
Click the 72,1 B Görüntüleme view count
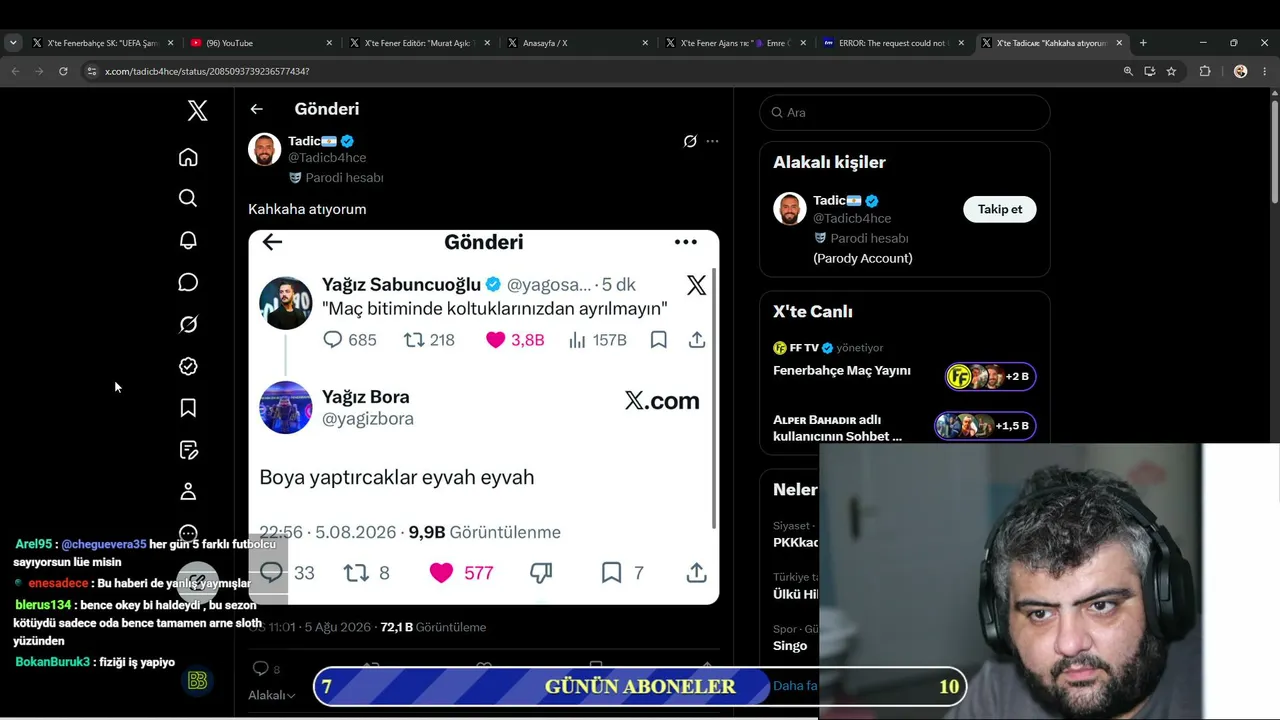[433, 627]
